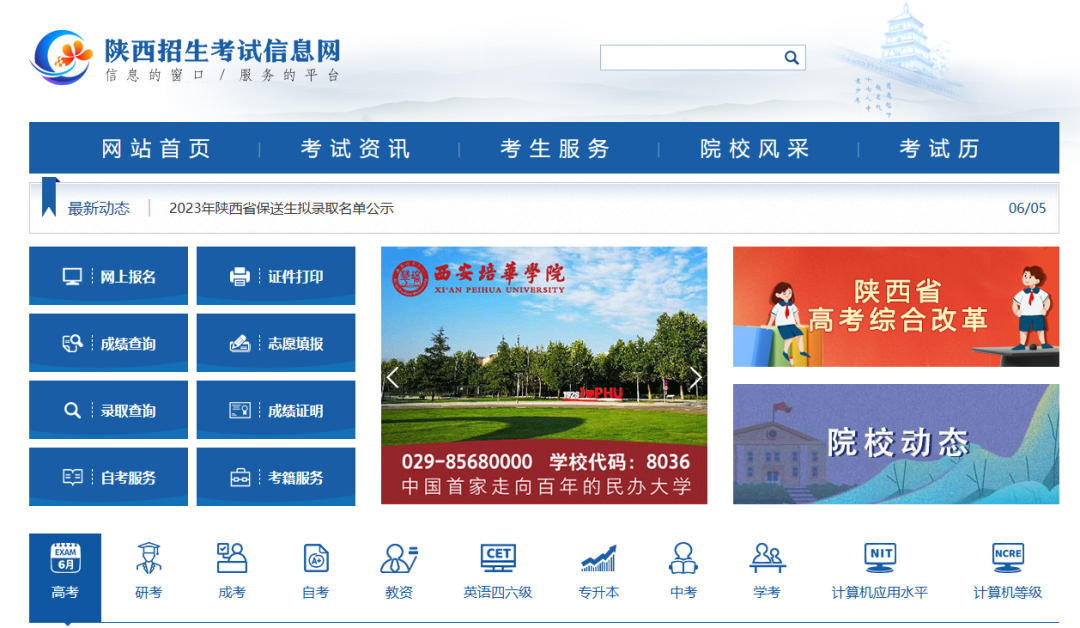Click the 自考服务 self-study exam icon

pos(108,476)
